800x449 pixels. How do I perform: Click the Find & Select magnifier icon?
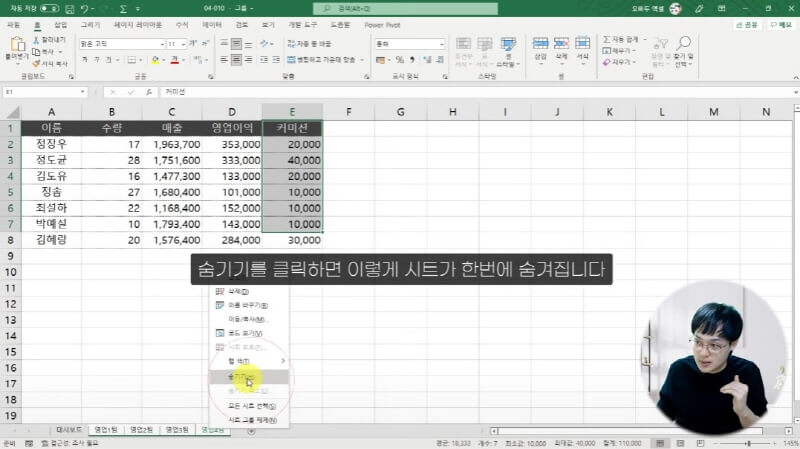[684, 43]
